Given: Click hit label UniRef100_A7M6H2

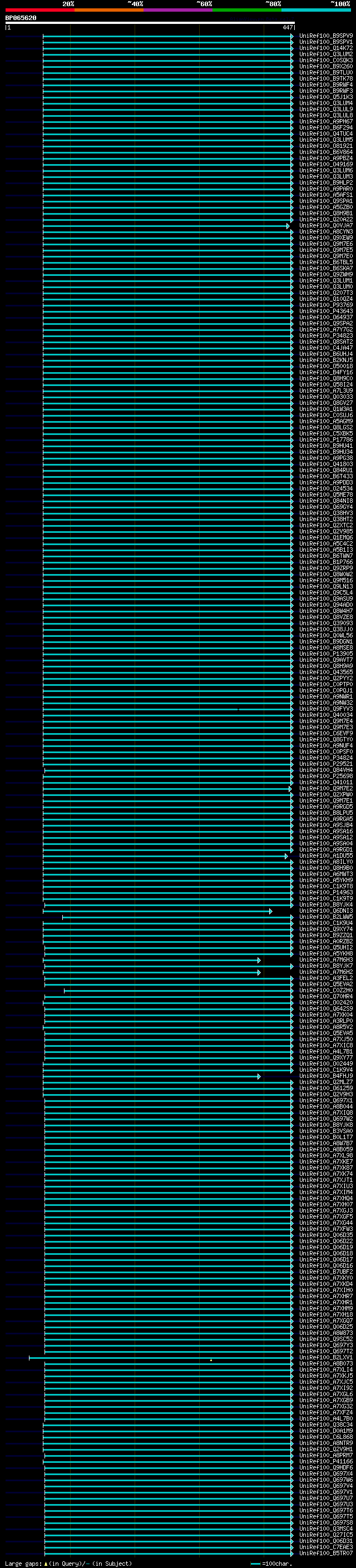Looking at the screenshot, I should coord(326,972).
